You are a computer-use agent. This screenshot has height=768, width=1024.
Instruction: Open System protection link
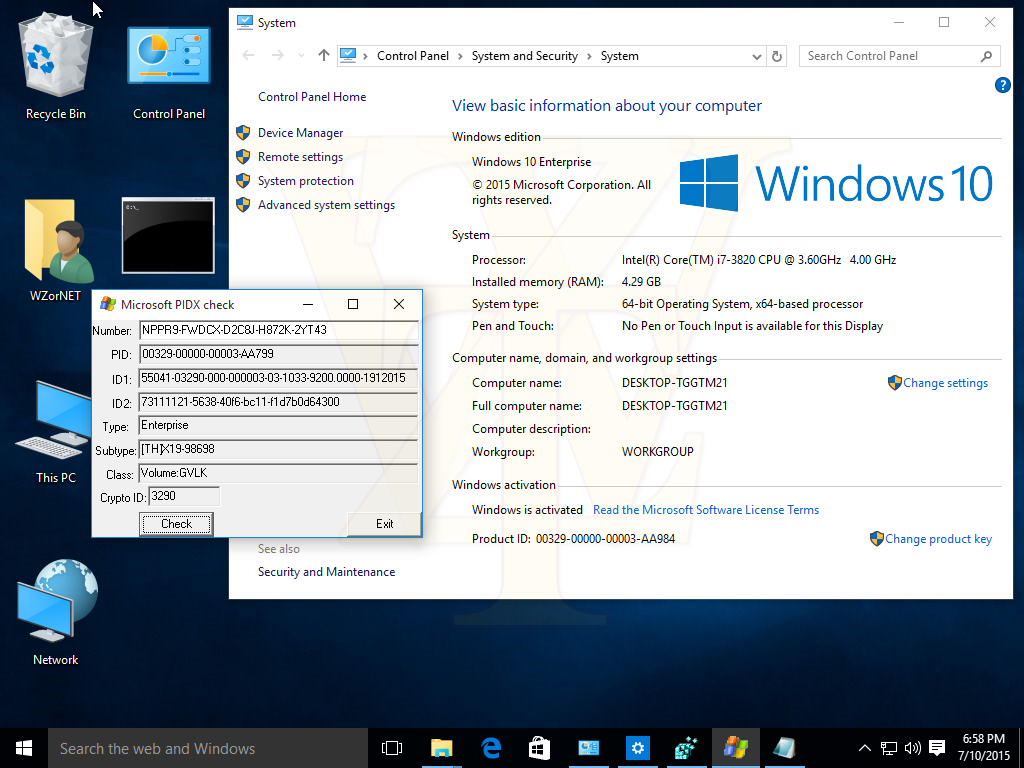click(x=306, y=181)
